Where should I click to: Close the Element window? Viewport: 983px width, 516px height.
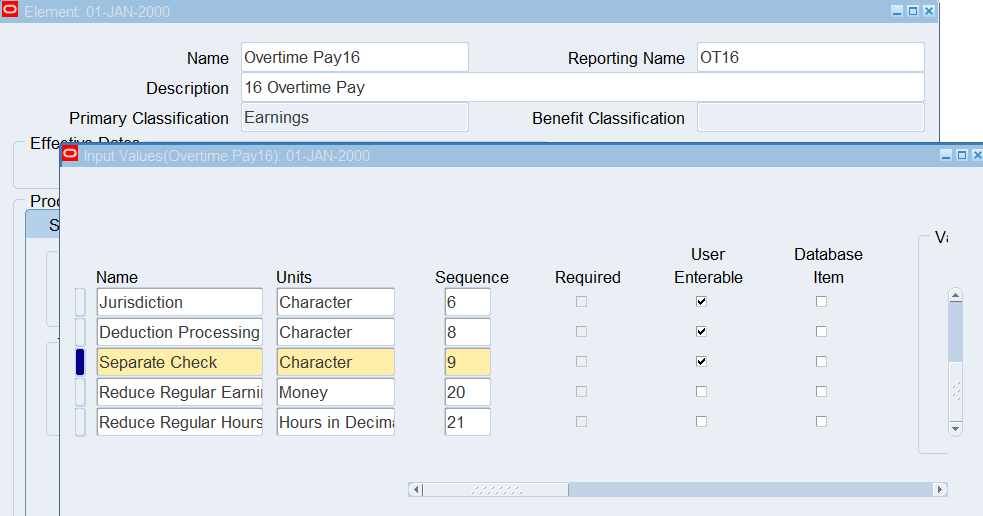(929, 11)
